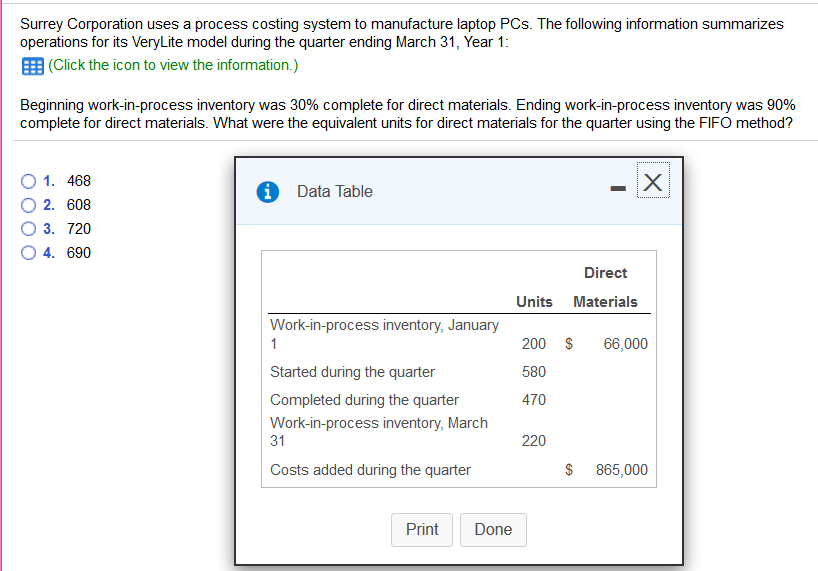Click the 580 units started value
Screen dimensions: 818x571
tap(534, 372)
